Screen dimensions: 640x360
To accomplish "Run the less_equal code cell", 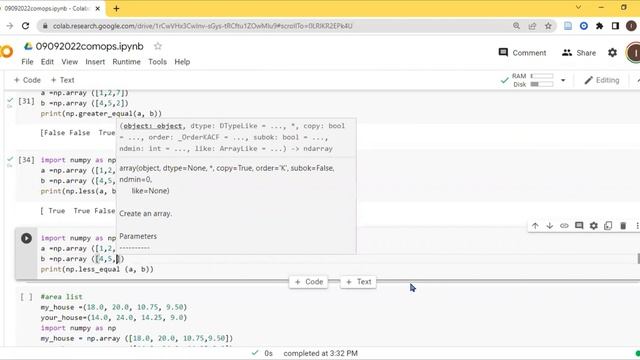I will tap(27, 238).
